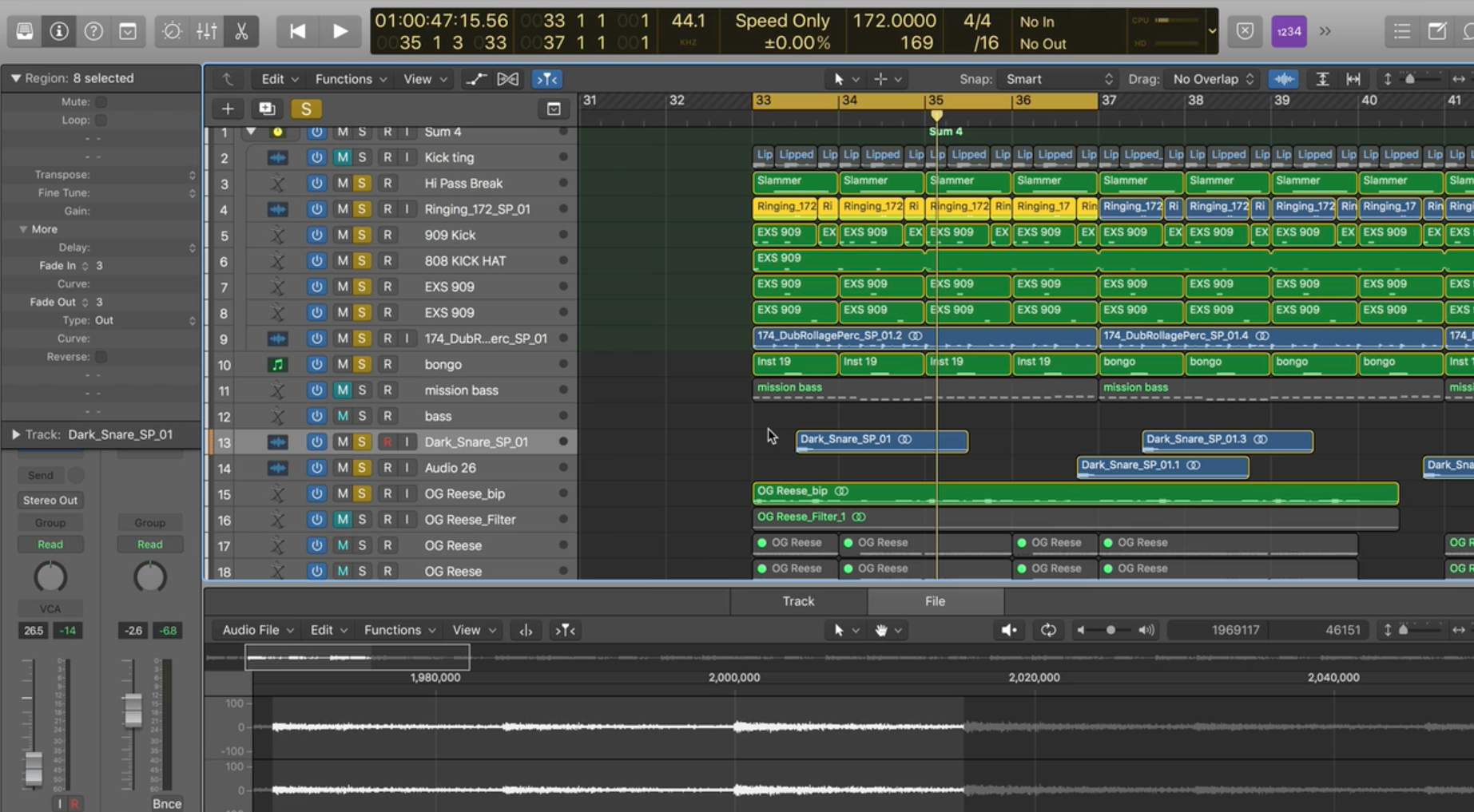Toggle the waveform zoom icon
This screenshot has height=812, width=1474.
tap(1284, 79)
